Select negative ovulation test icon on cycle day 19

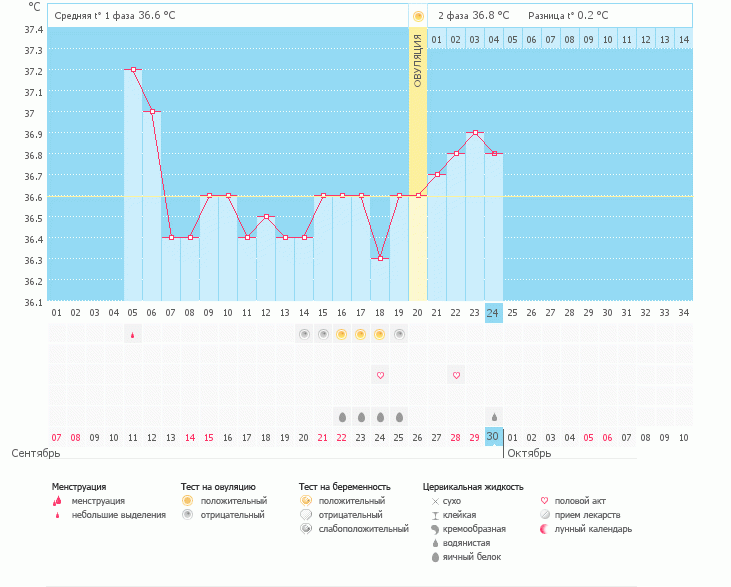(399, 334)
